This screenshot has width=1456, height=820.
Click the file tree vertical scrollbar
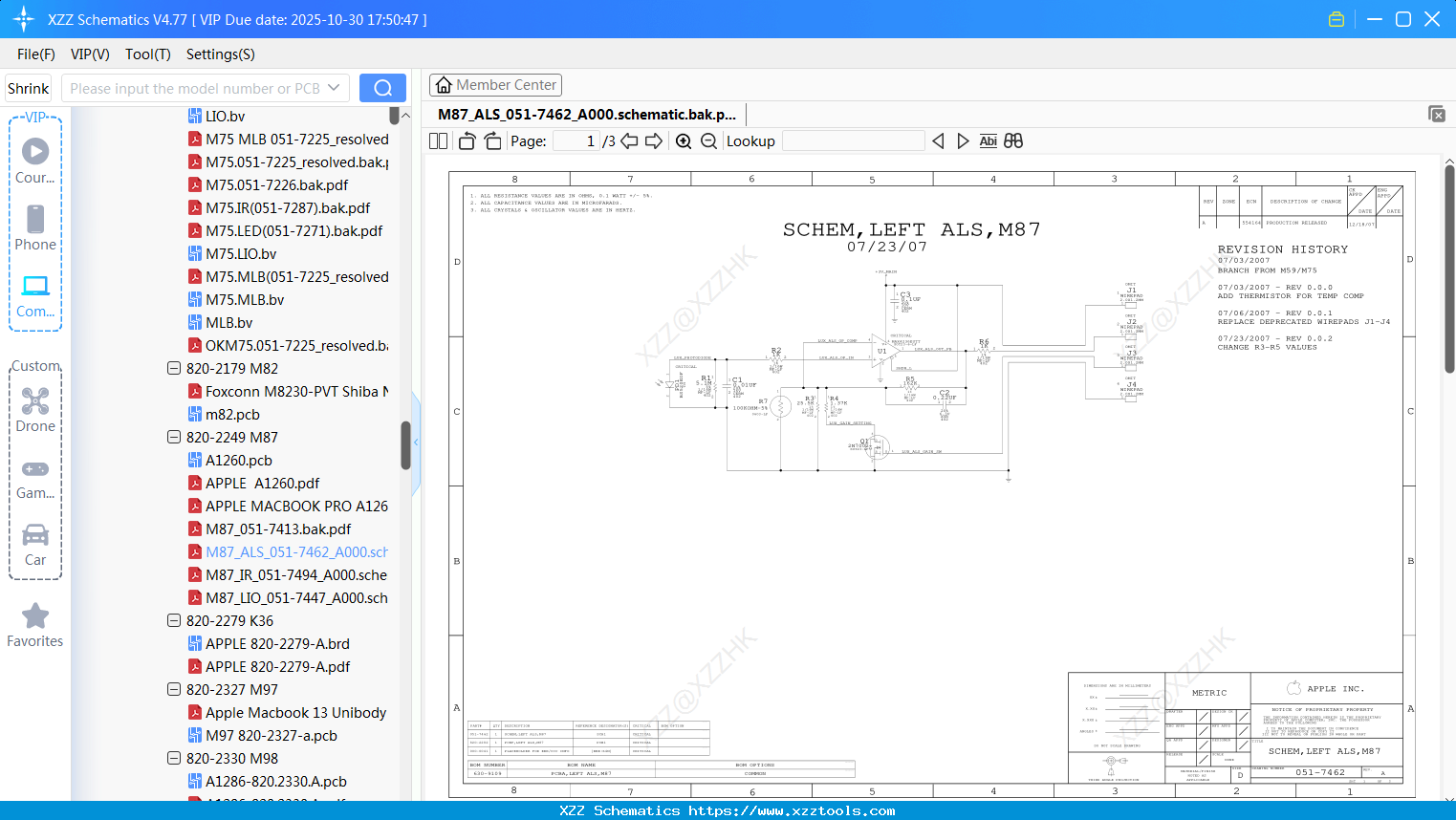(x=405, y=445)
